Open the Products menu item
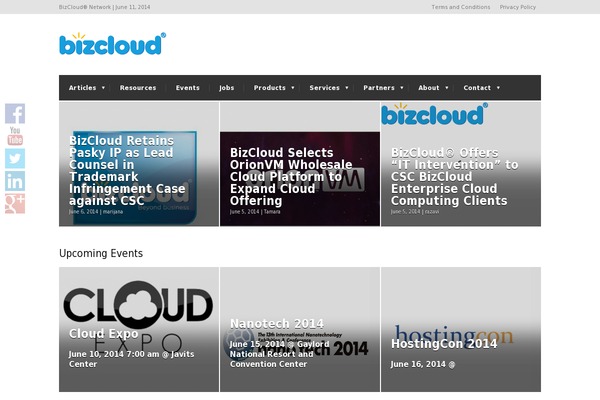The image size is (600, 400). 269,88
